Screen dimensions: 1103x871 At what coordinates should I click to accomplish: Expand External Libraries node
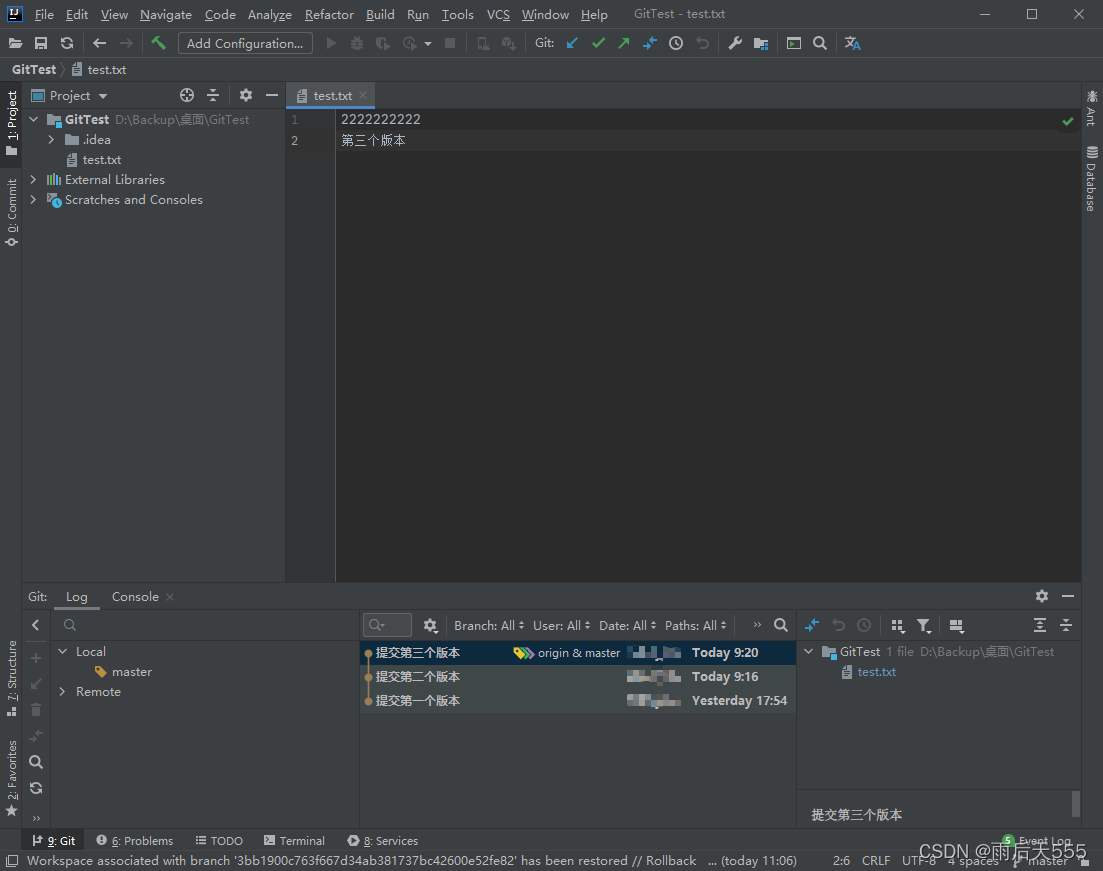click(33, 179)
